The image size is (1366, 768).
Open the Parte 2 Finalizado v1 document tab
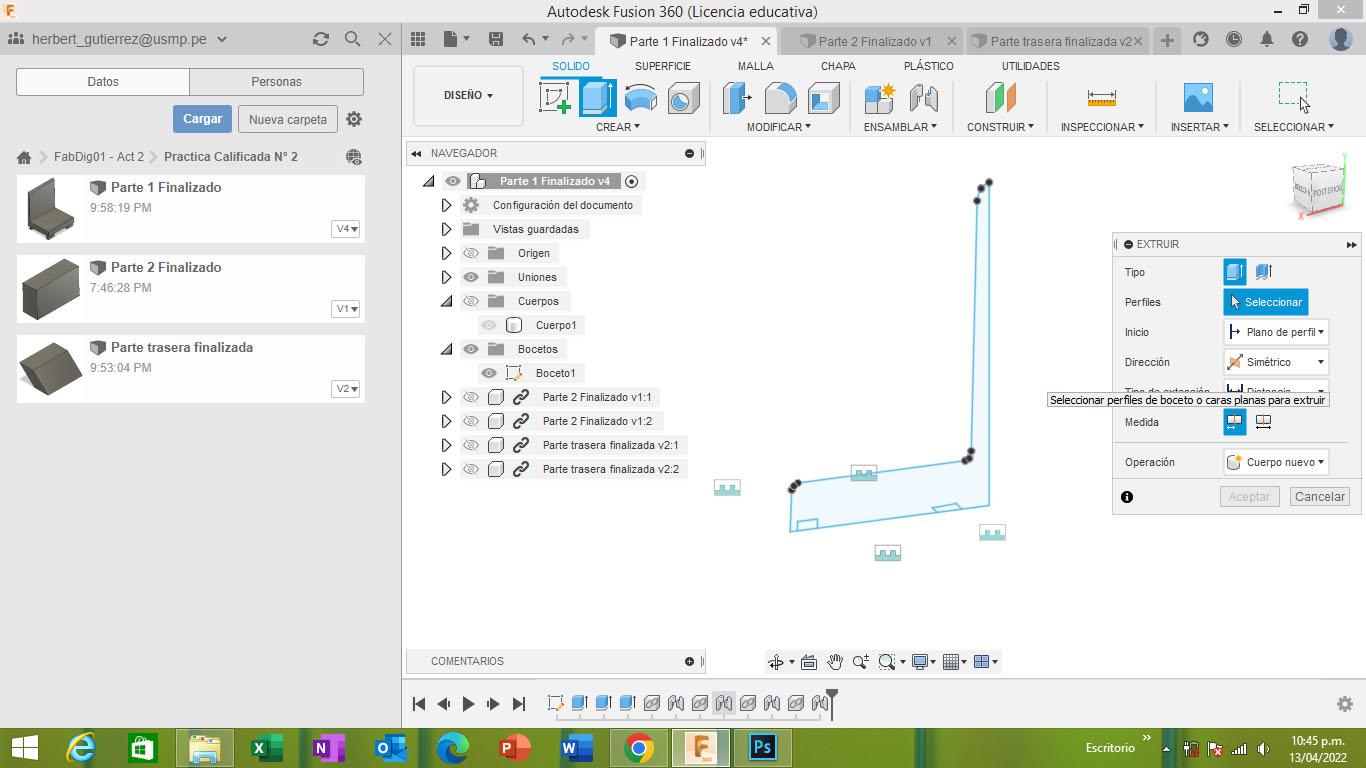872,41
